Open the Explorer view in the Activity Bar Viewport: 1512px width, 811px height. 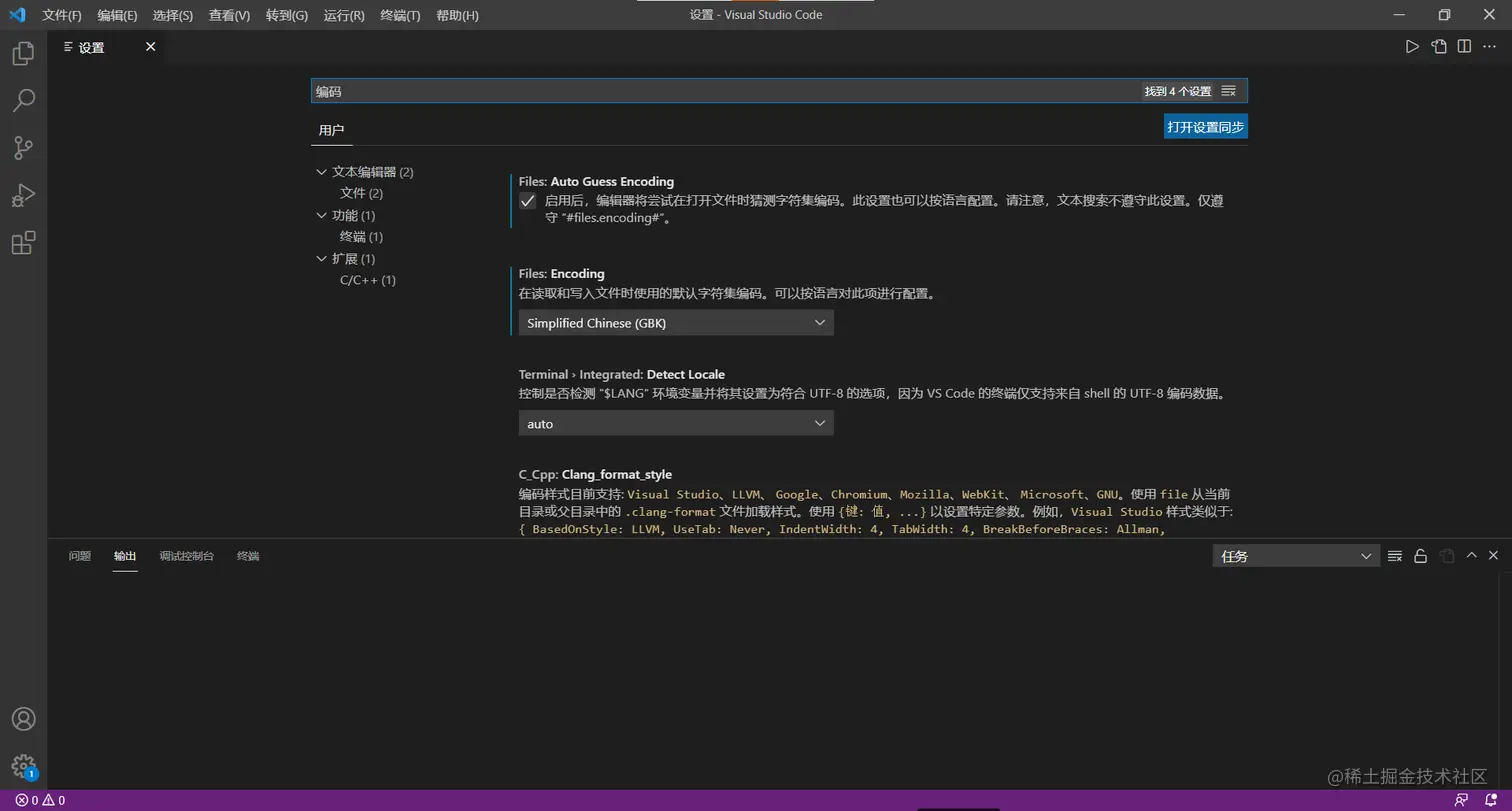coord(25,53)
